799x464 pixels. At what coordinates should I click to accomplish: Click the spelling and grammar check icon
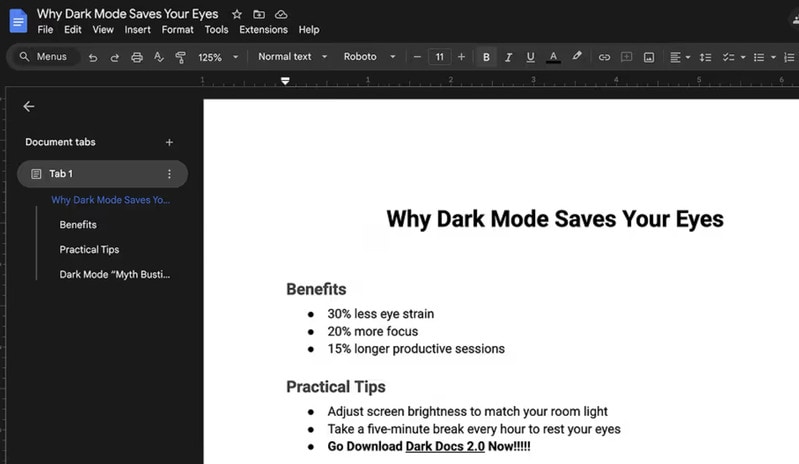coord(159,57)
